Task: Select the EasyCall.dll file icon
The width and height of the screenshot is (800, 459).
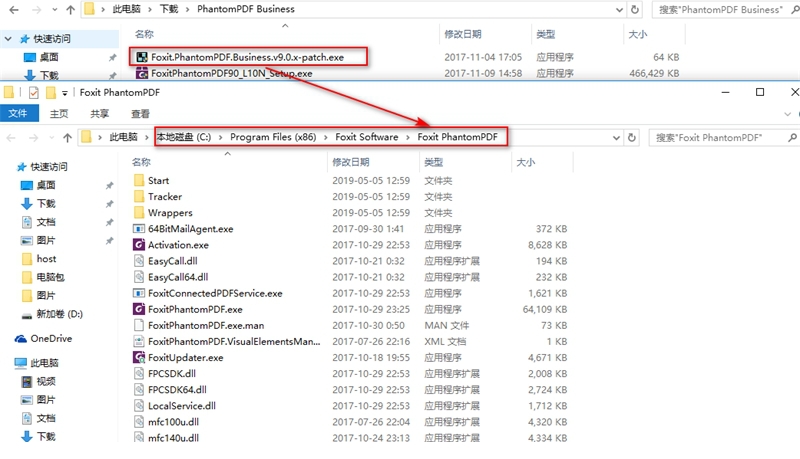Action: pyautogui.click(x=139, y=261)
